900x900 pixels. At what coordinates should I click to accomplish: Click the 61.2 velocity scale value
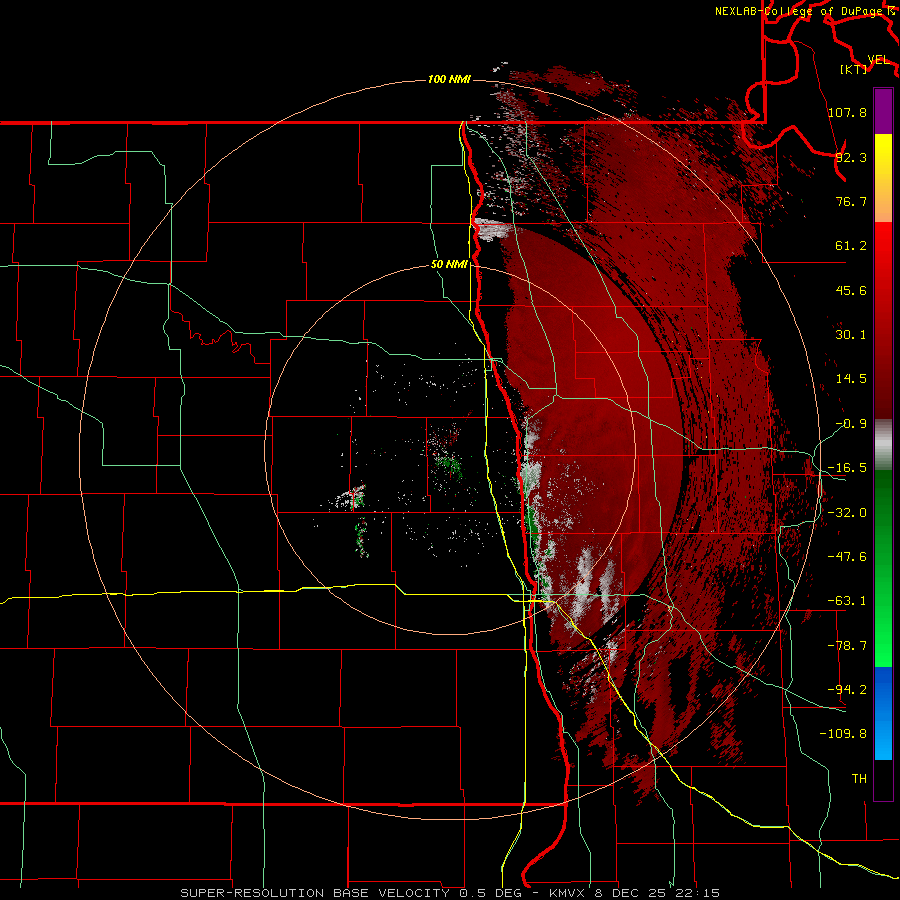click(x=851, y=246)
